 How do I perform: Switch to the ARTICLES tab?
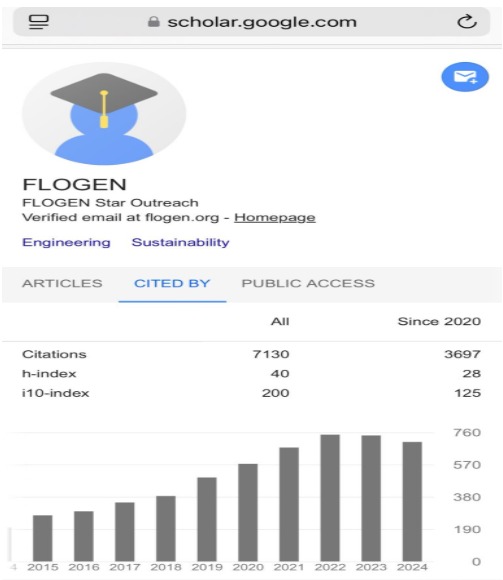62,283
